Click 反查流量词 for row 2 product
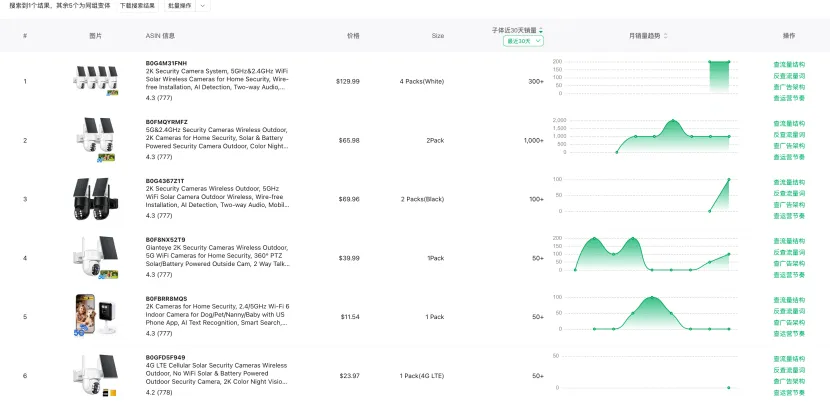Image resolution: width=830 pixels, height=402 pixels. pyautogui.click(x=788, y=134)
